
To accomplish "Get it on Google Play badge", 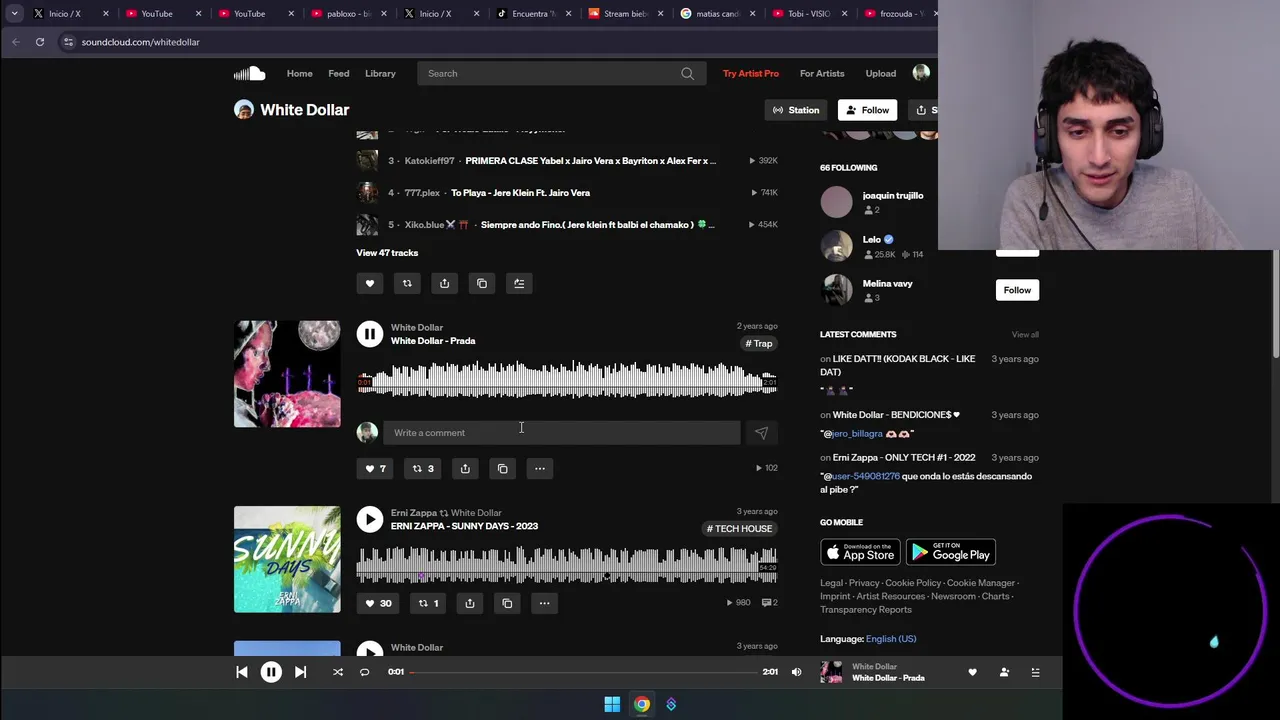I will (951, 552).
